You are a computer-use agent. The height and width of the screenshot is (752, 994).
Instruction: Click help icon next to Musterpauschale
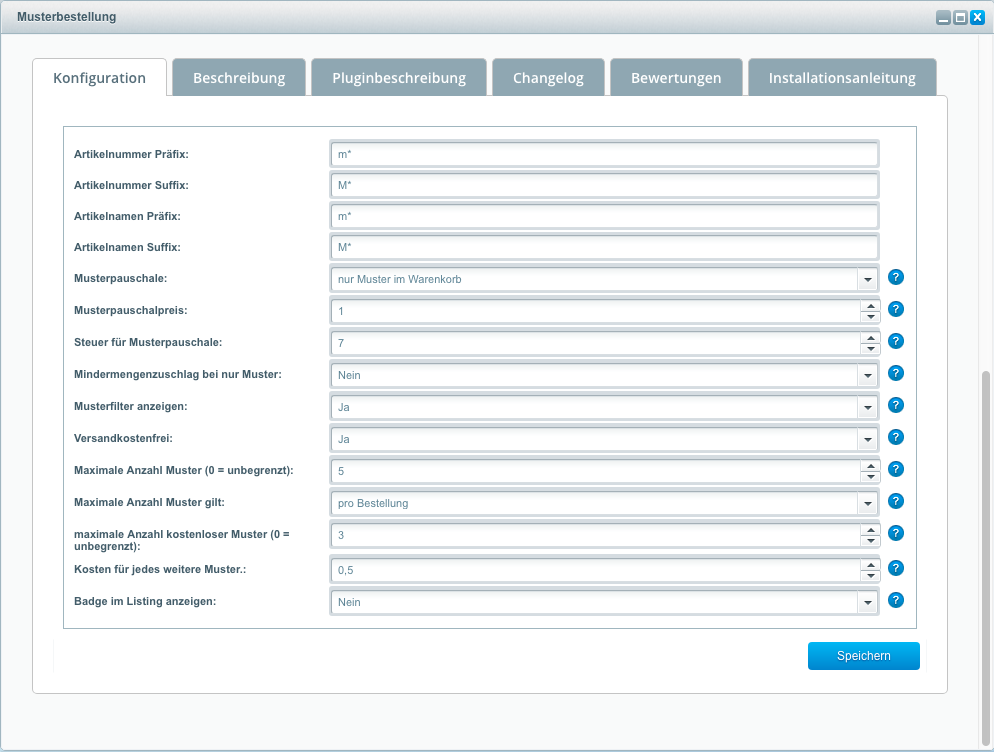[x=896, y=277]
